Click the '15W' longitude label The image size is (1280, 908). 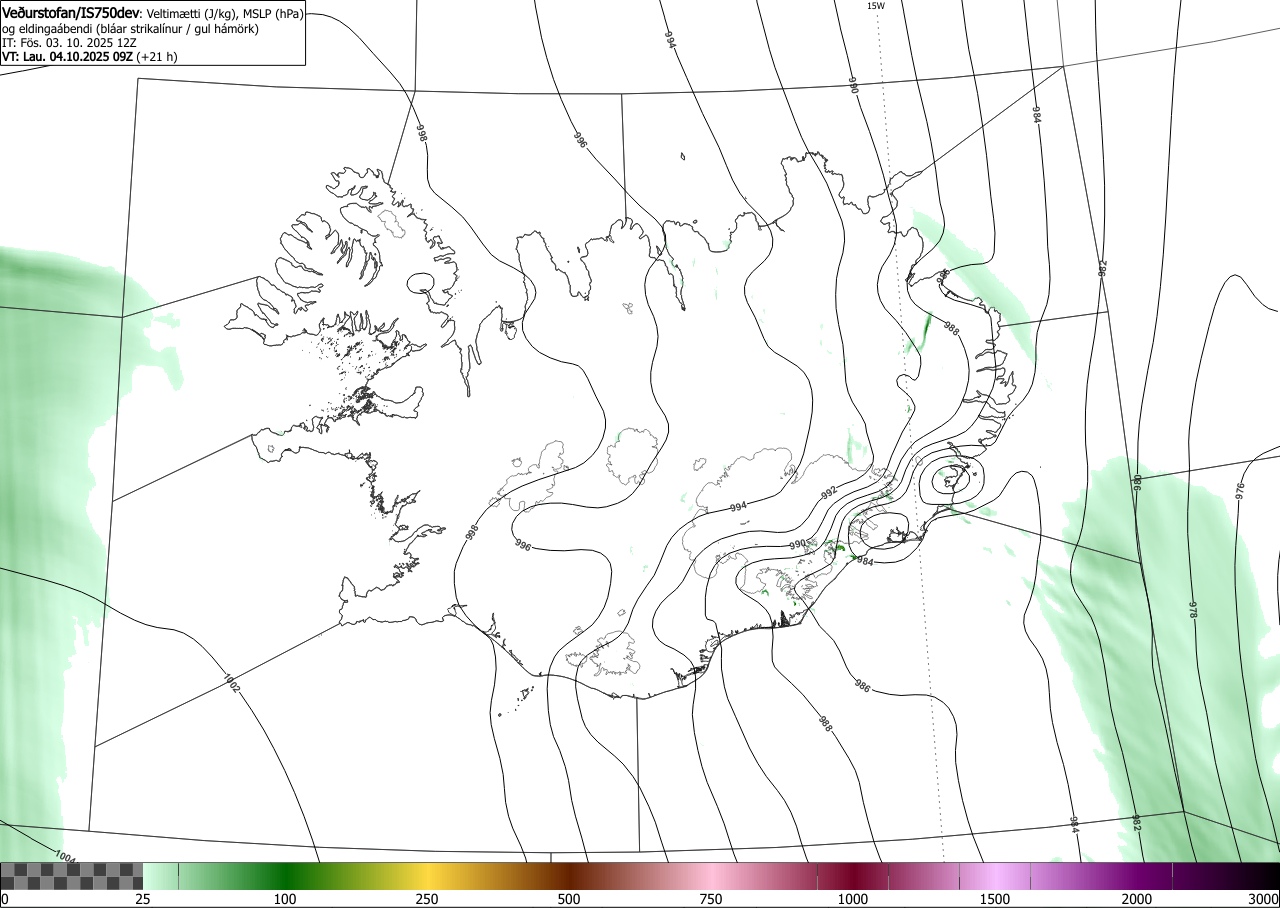pyautogui.click(x=875, y=6)
